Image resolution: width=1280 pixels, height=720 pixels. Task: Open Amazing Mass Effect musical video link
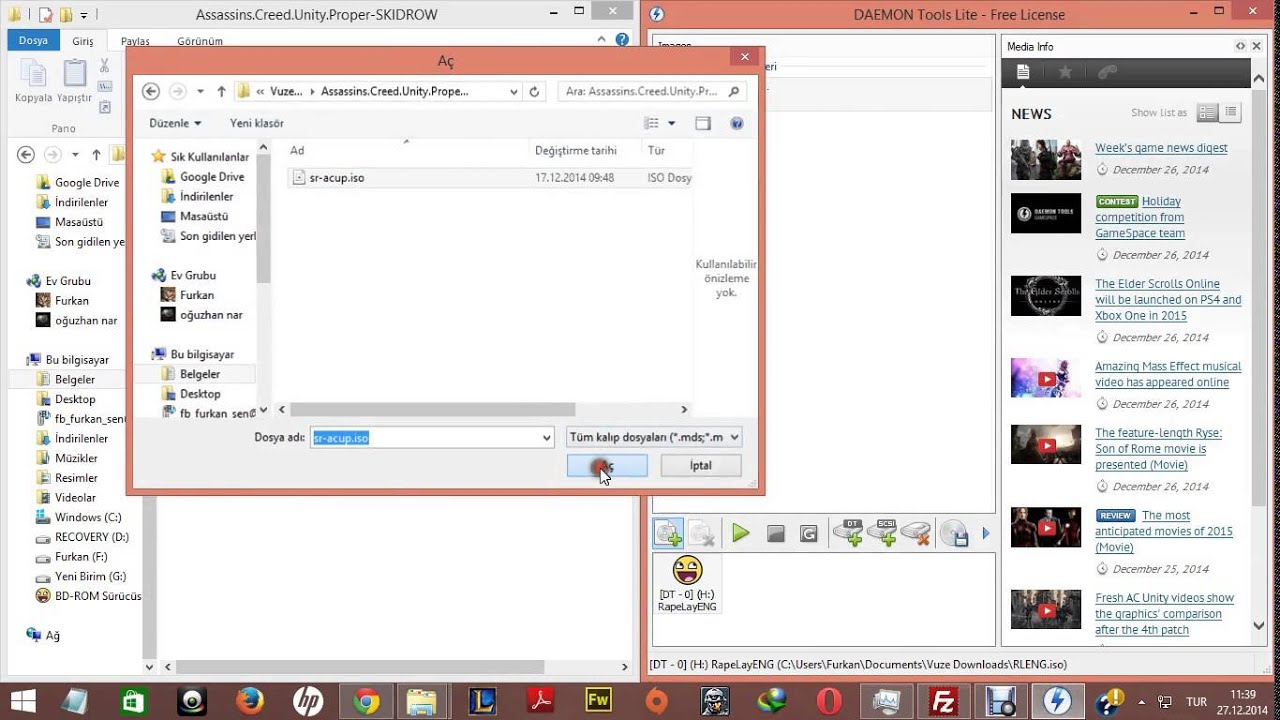click(1168, 374)
